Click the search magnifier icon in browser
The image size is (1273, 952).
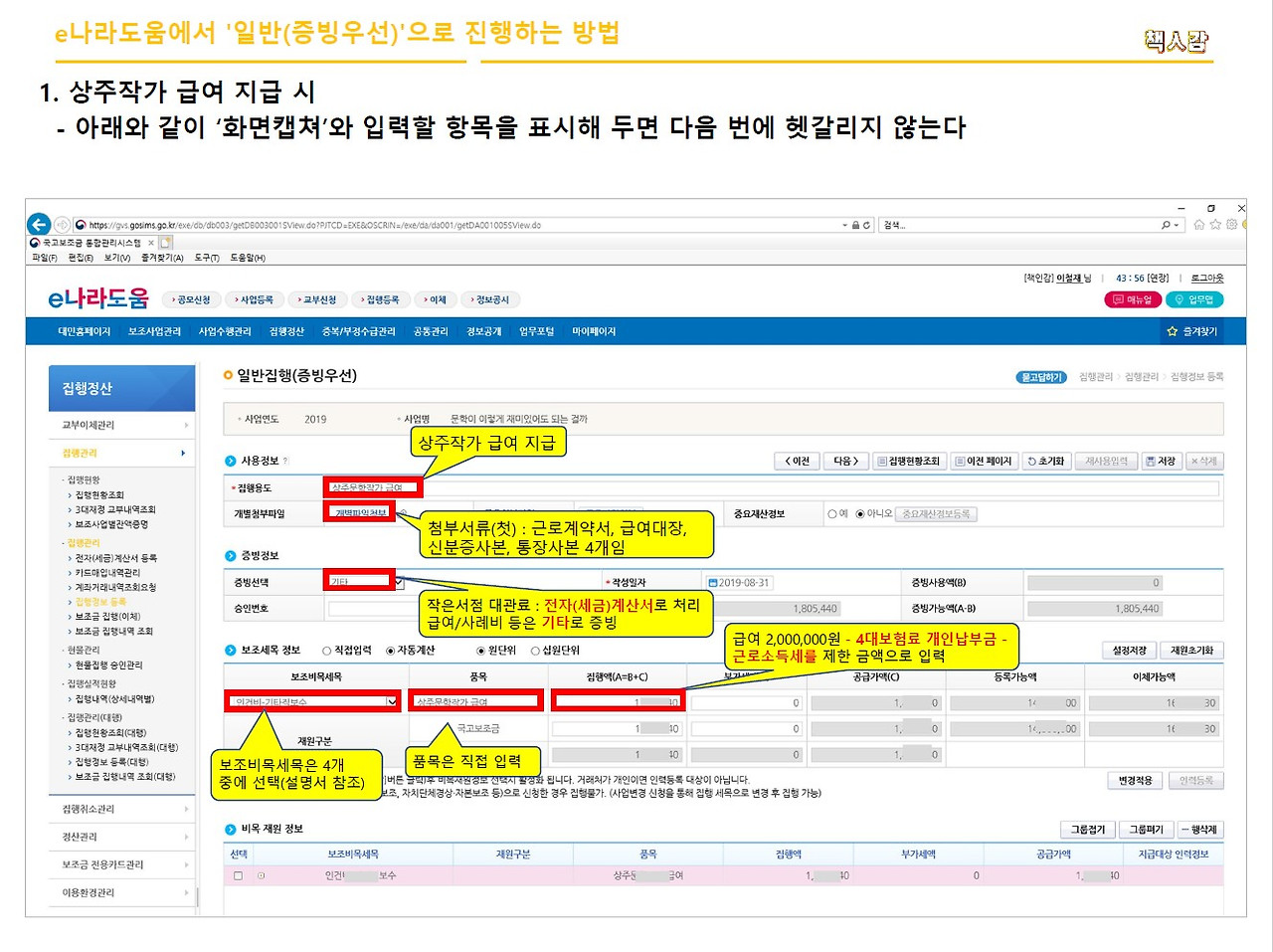tap(1167, 225)
